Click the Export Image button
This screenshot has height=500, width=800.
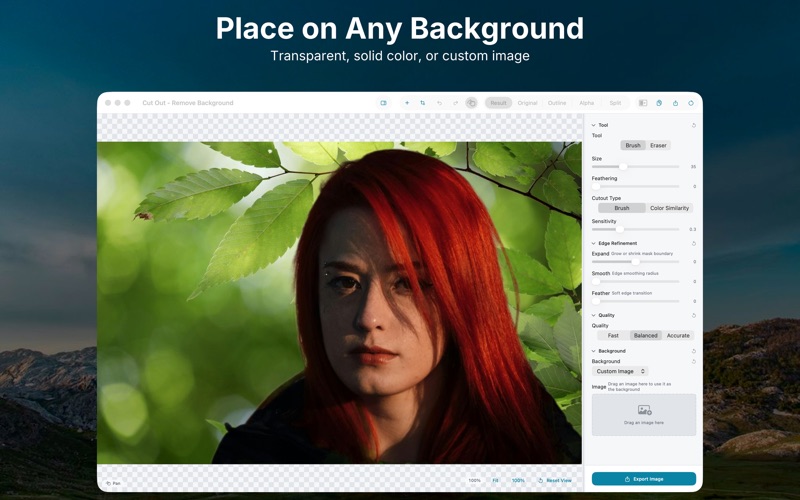pos(644,479)
